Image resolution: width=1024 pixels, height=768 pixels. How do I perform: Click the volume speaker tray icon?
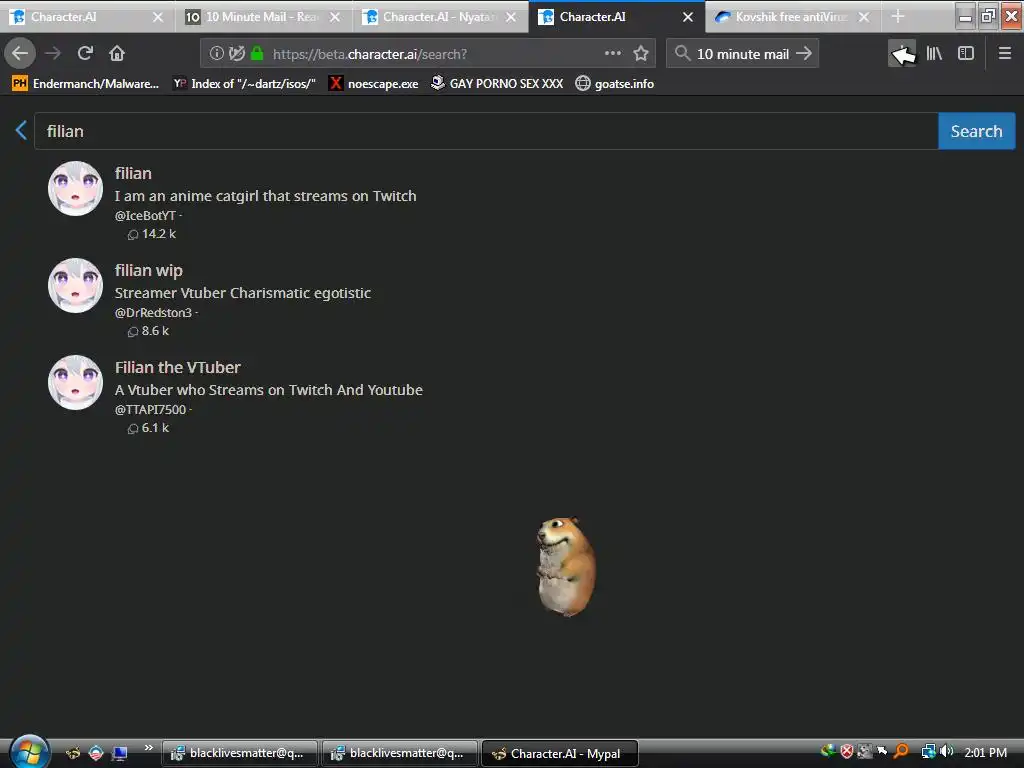point(947,752)
